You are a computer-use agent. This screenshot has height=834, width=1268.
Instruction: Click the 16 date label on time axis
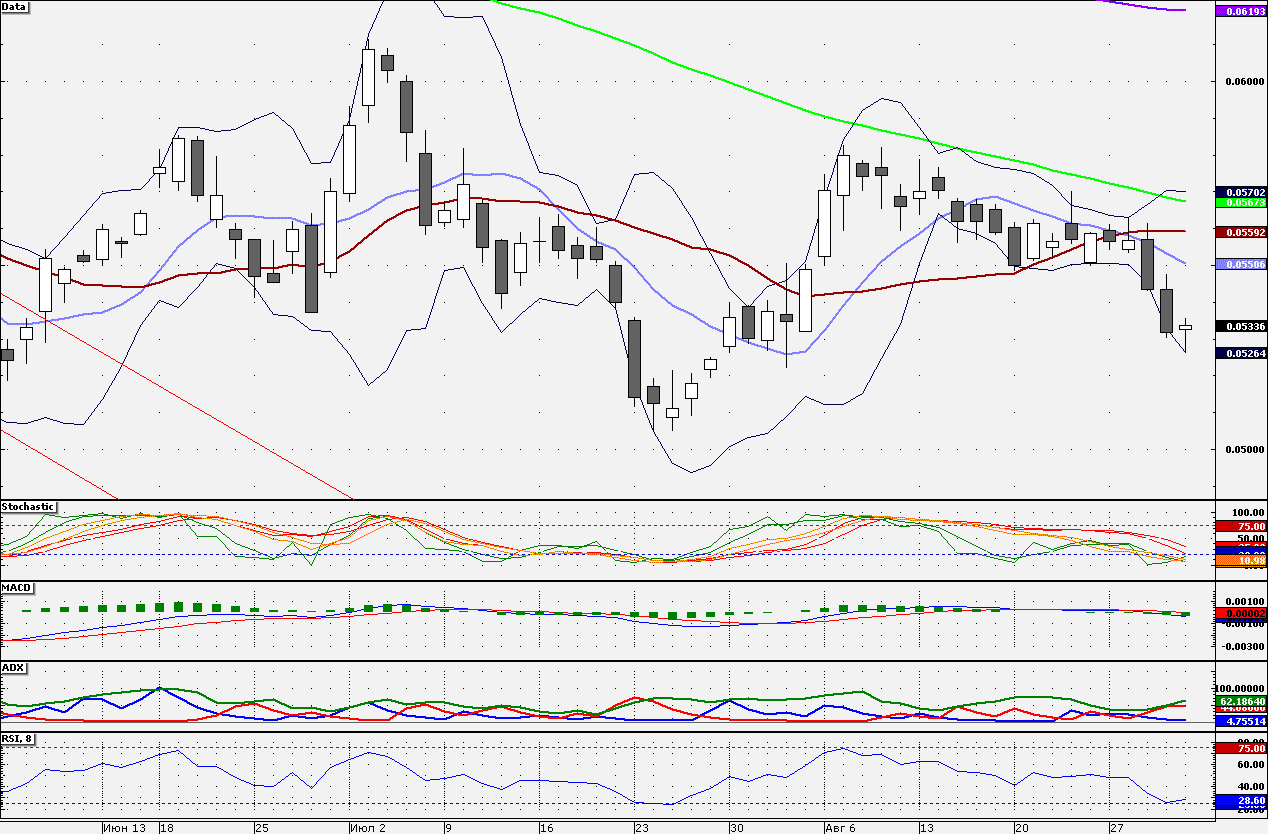tap(546, 828)
